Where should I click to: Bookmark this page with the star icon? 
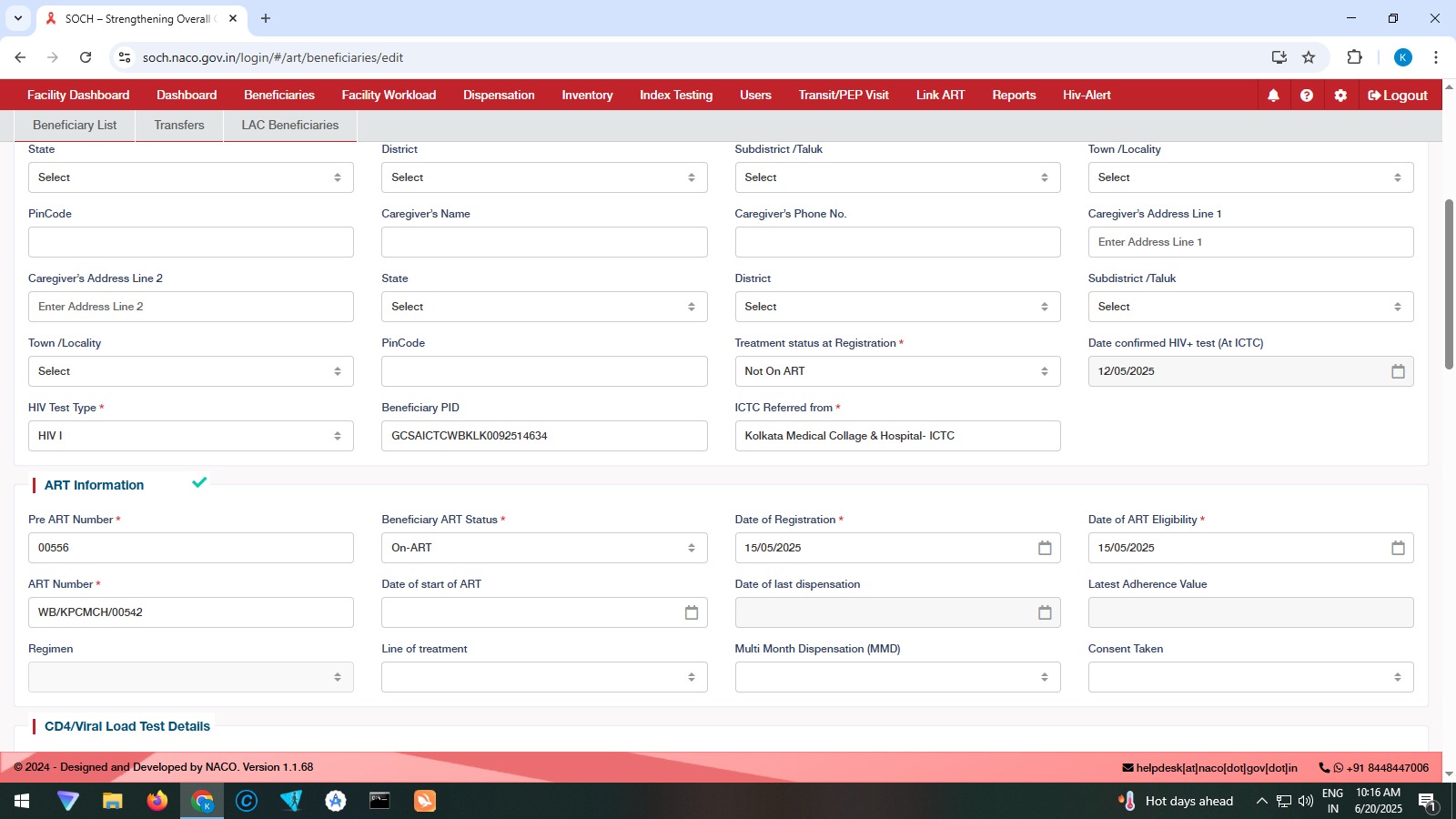coord(1309,57)
